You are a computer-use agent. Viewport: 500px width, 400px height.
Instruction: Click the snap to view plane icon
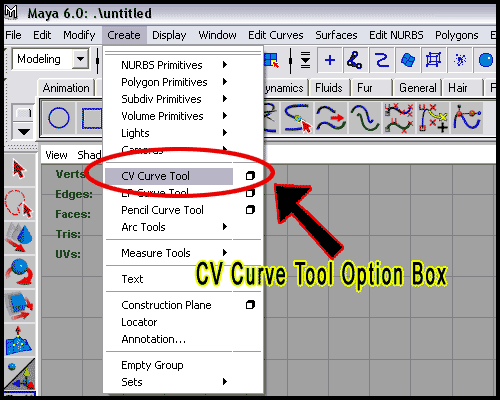(407, 60)
